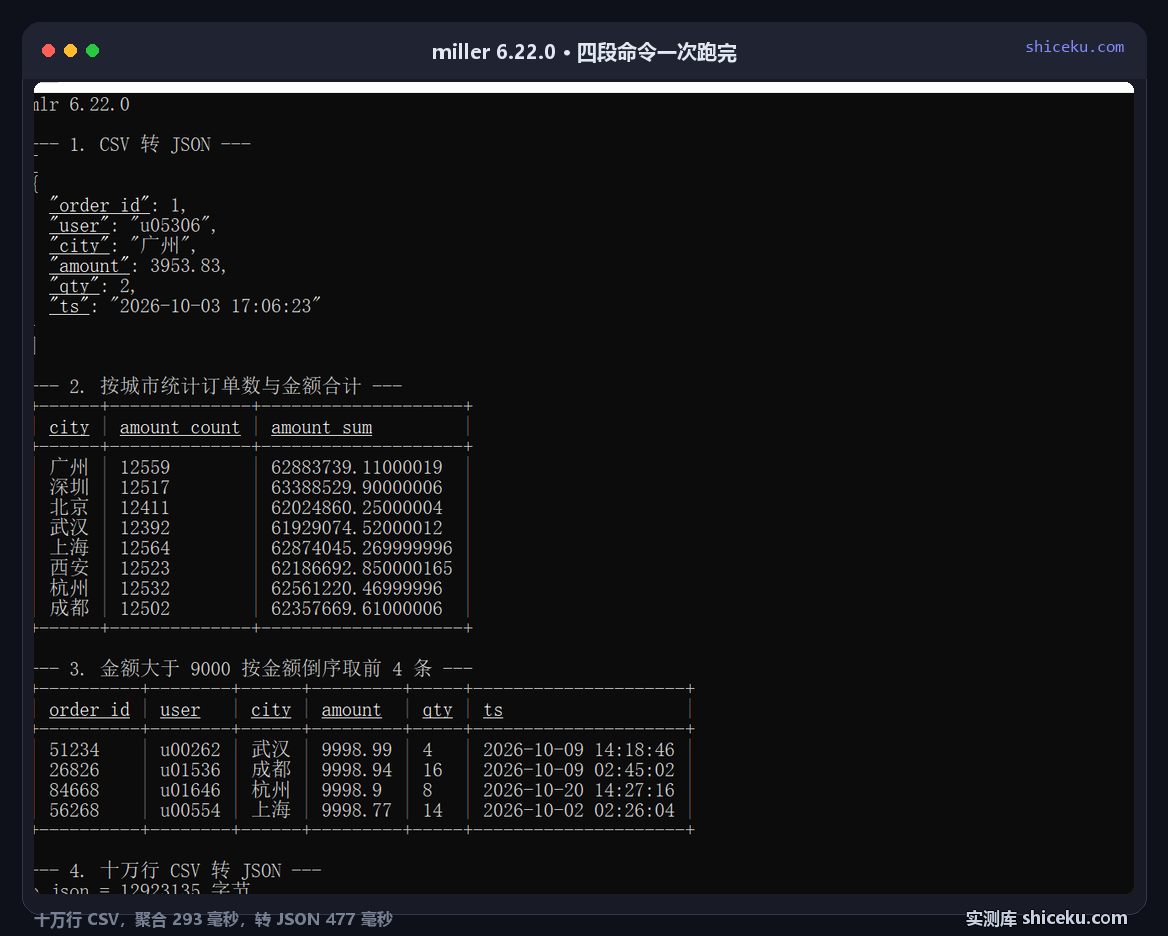Viewport: 1168px width, 936px height.
Task: Click the amount value 9998.77
Action: pos(356,810)
